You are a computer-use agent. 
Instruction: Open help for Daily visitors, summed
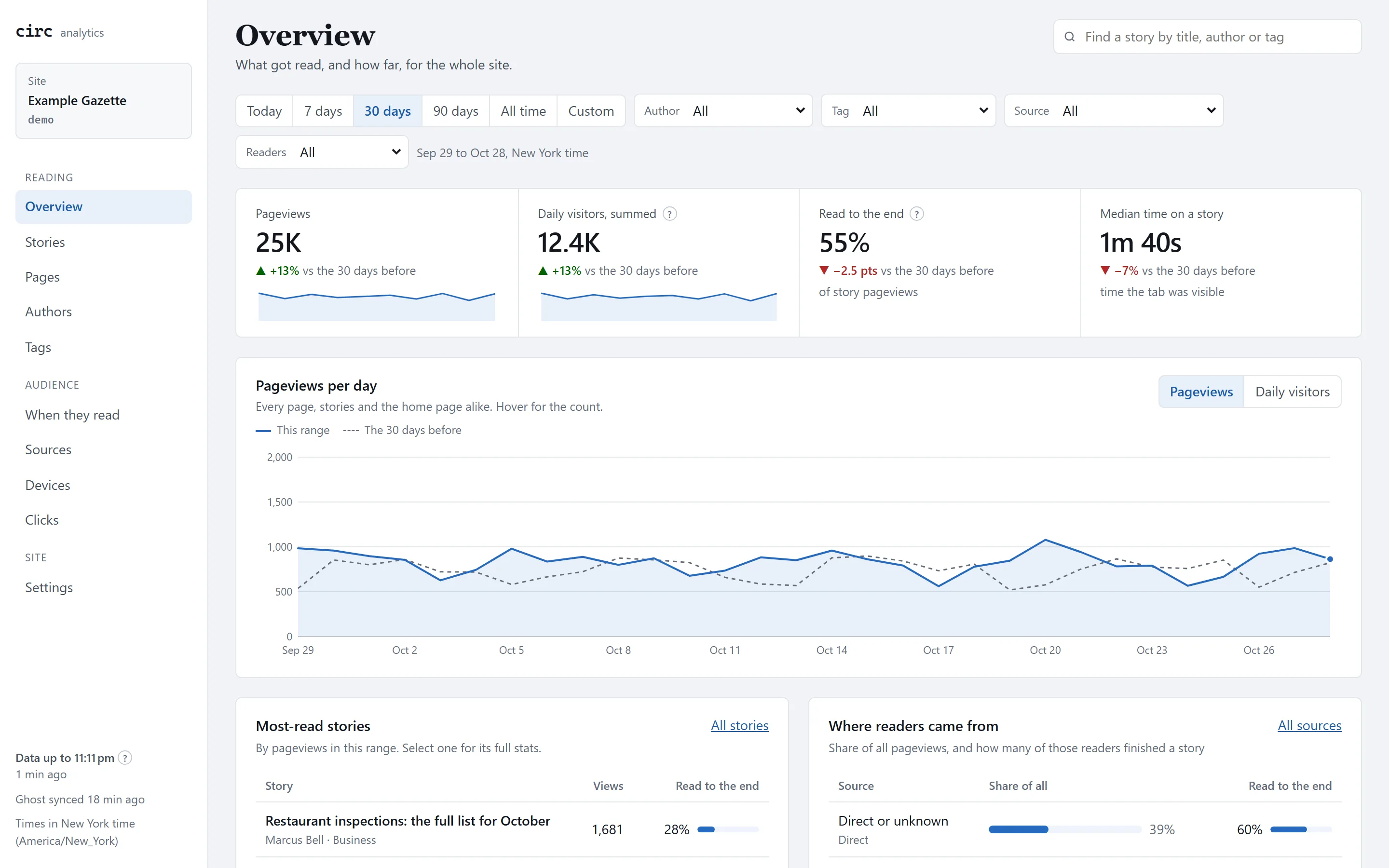click(669, 214)
